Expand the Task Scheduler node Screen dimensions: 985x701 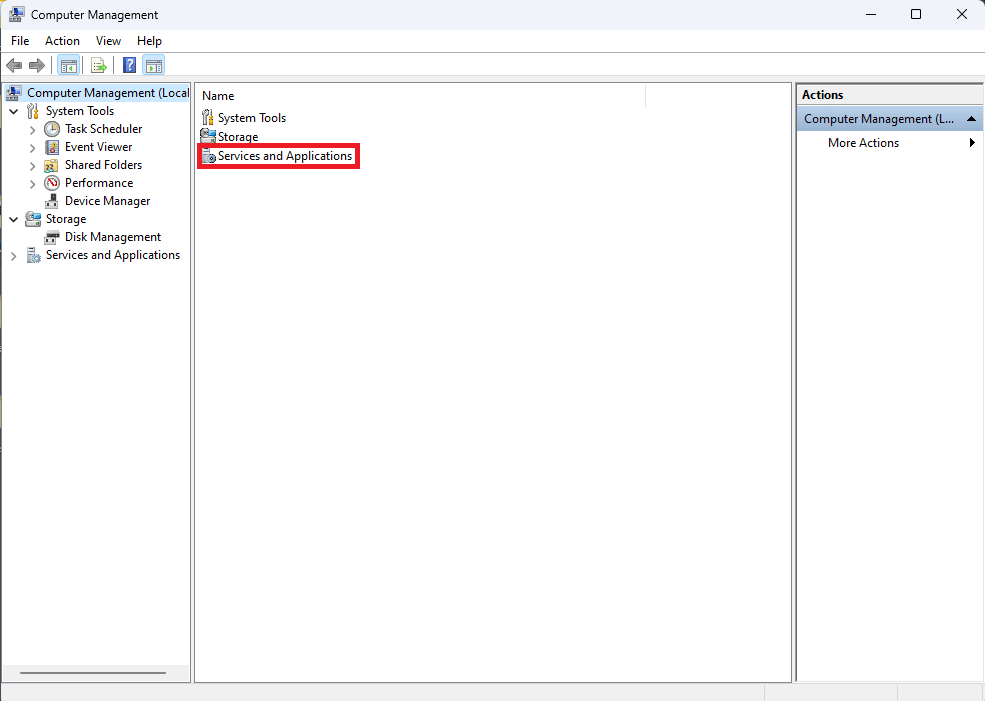tap(33, 130)
